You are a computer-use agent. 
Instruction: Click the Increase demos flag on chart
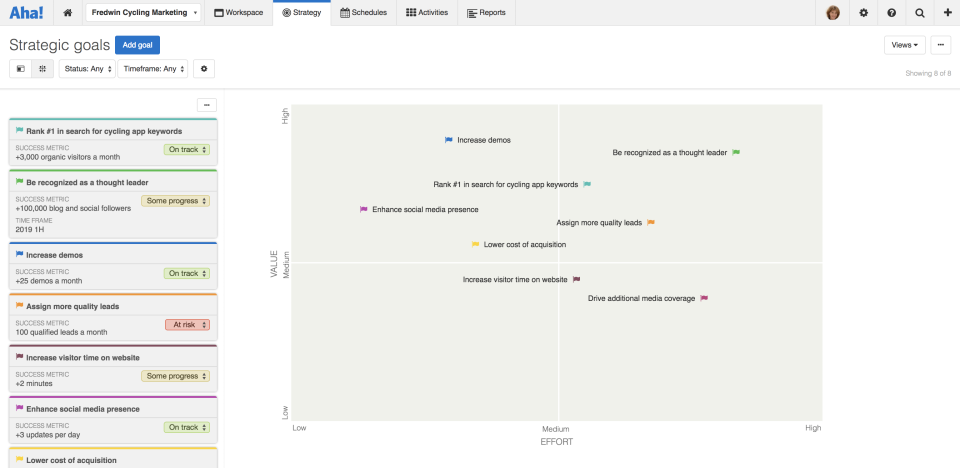click(x=449, y=140)
